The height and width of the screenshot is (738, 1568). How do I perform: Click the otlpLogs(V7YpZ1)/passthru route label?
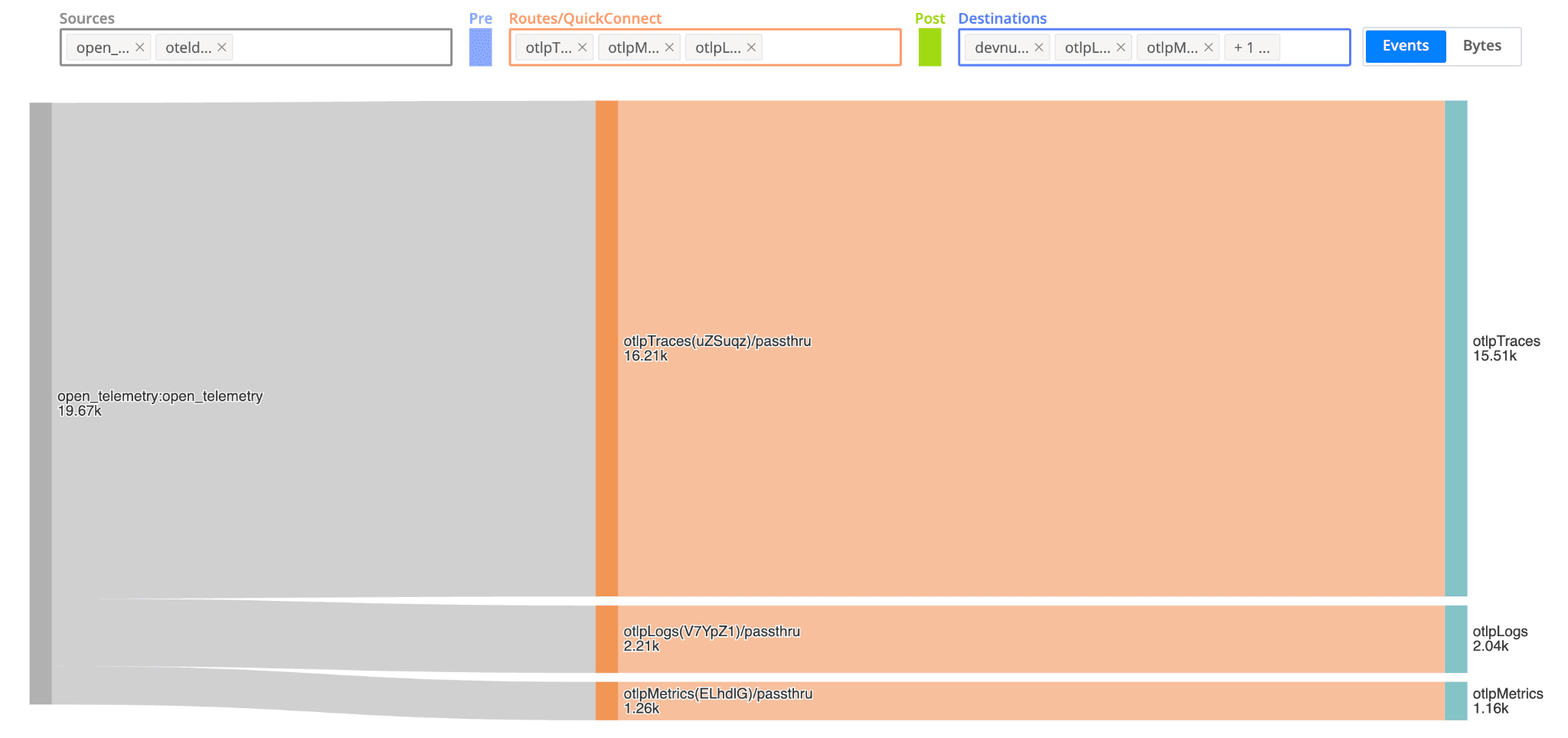711,632
